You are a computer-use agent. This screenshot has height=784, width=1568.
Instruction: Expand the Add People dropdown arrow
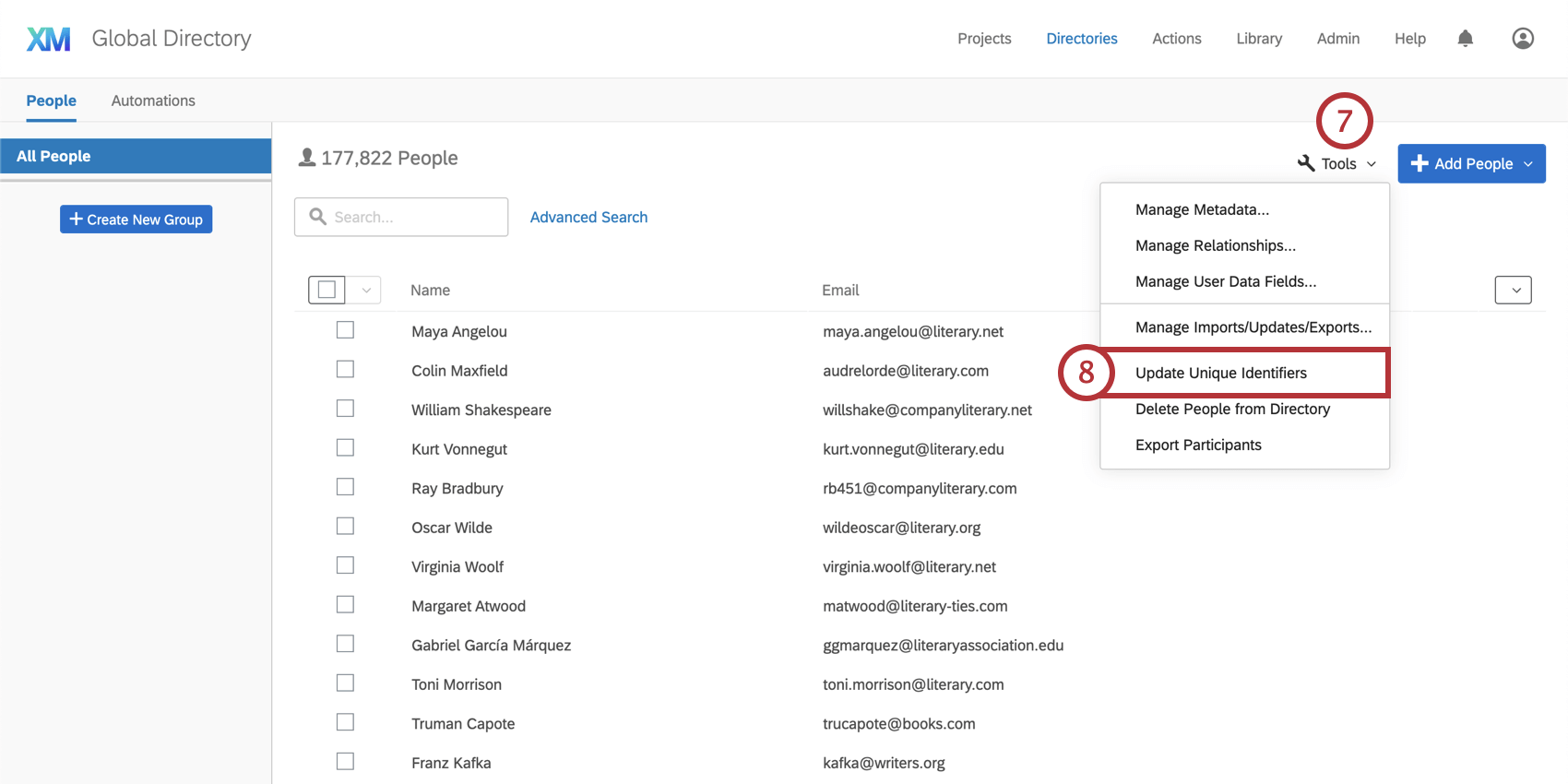pos(1528,164)
